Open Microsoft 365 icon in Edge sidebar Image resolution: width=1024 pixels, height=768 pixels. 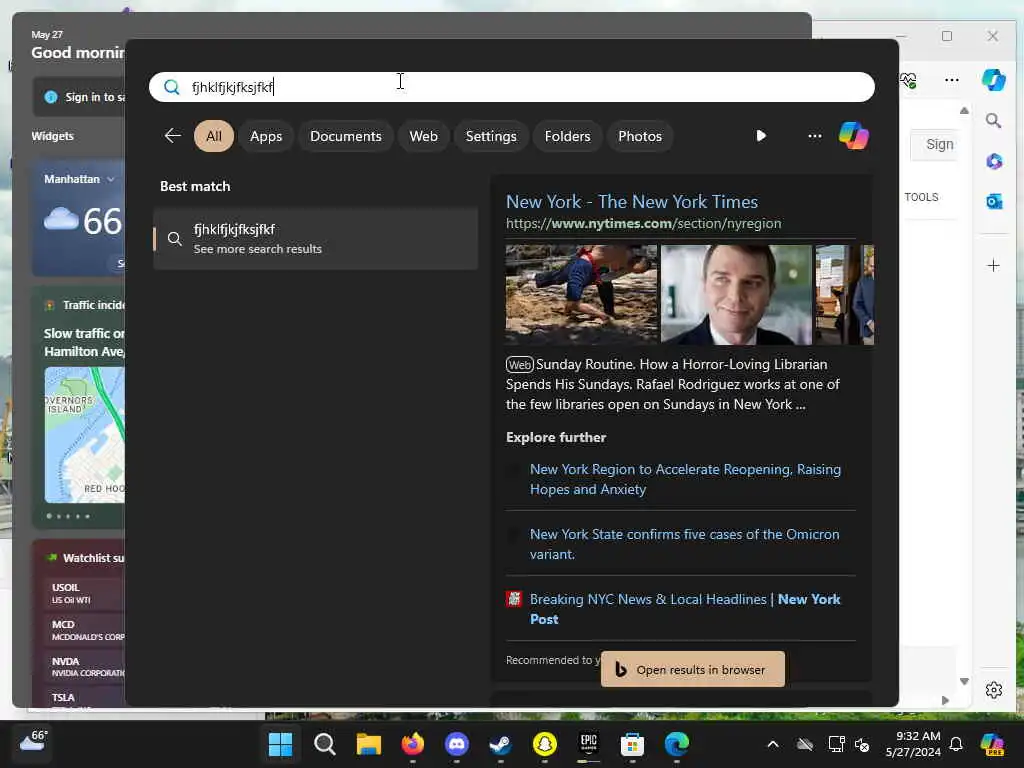point(993,161)
